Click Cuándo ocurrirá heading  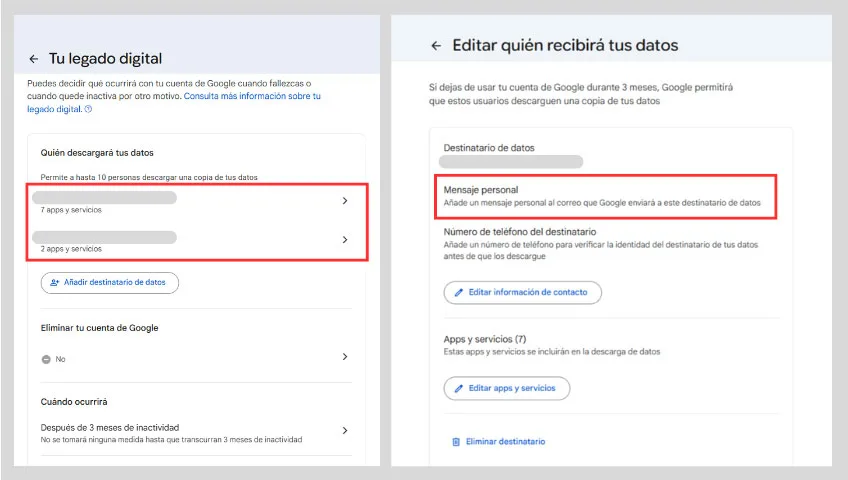[74, 402]
